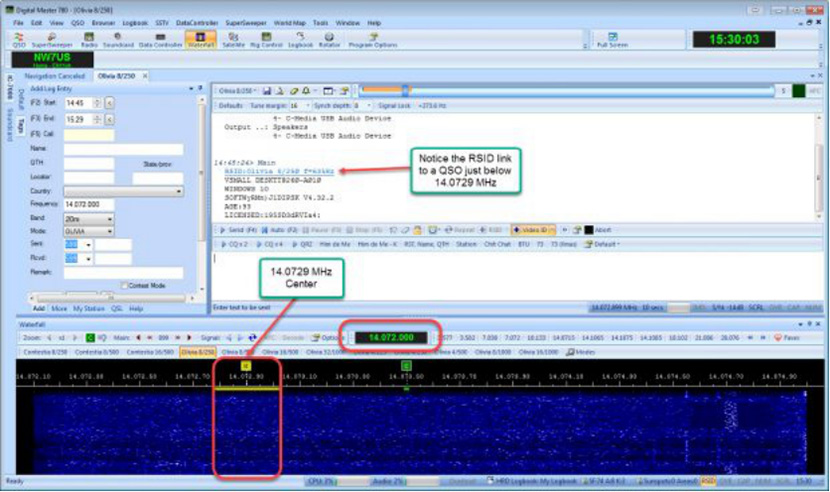Click the RSID Olivia 8/250 link
Screen dimensions: 830x492
pos(279,171)
